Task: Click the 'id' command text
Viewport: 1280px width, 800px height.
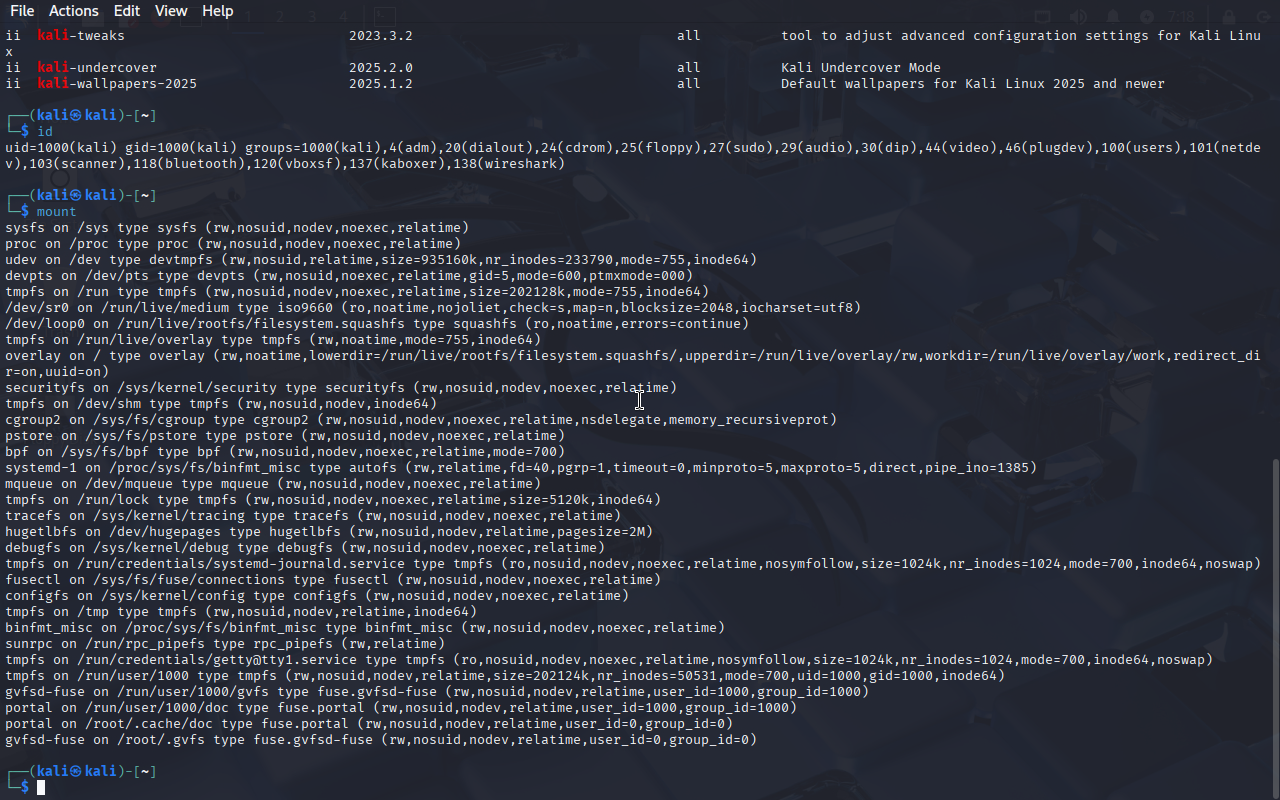Action: (45, 131)
